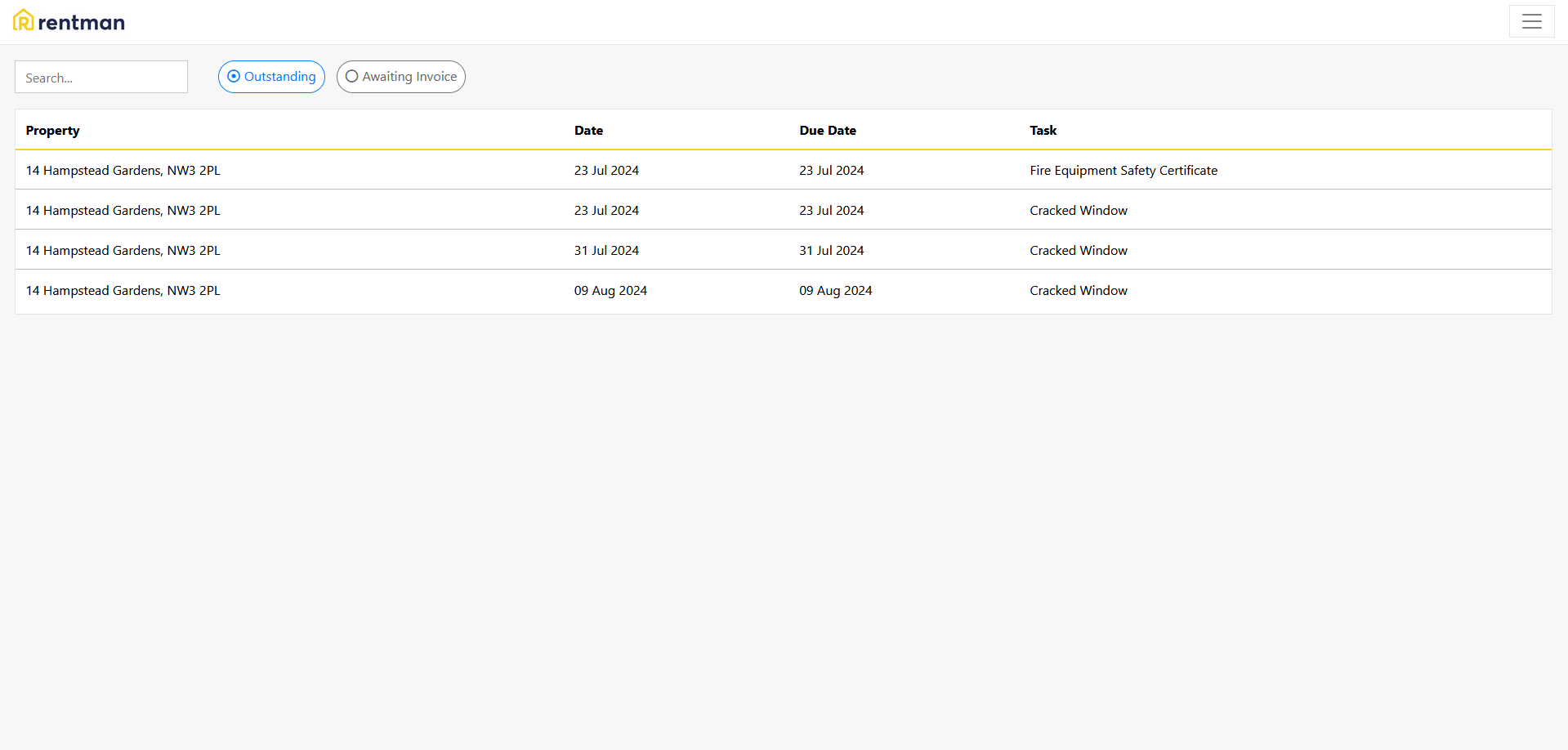The width and height of the screenshot is (1568, 750).
Task: Open the hamburger navigation menu
Action: click(1531, 22)
